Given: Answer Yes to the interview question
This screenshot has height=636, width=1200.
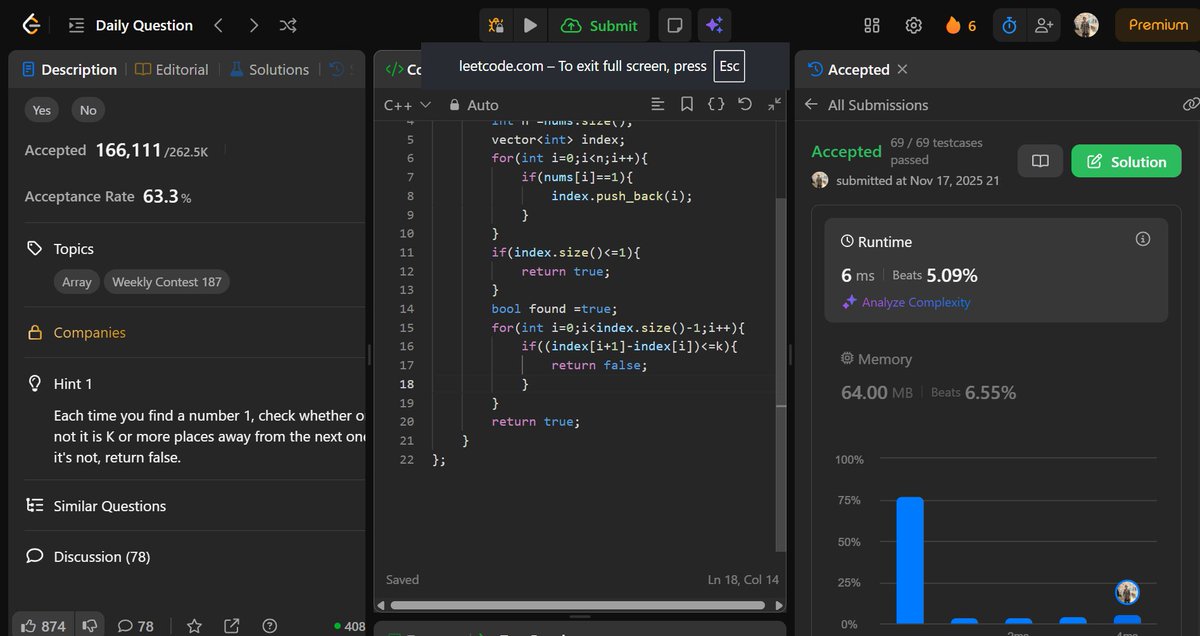Looking at the screenshot, I should point(41,110).
